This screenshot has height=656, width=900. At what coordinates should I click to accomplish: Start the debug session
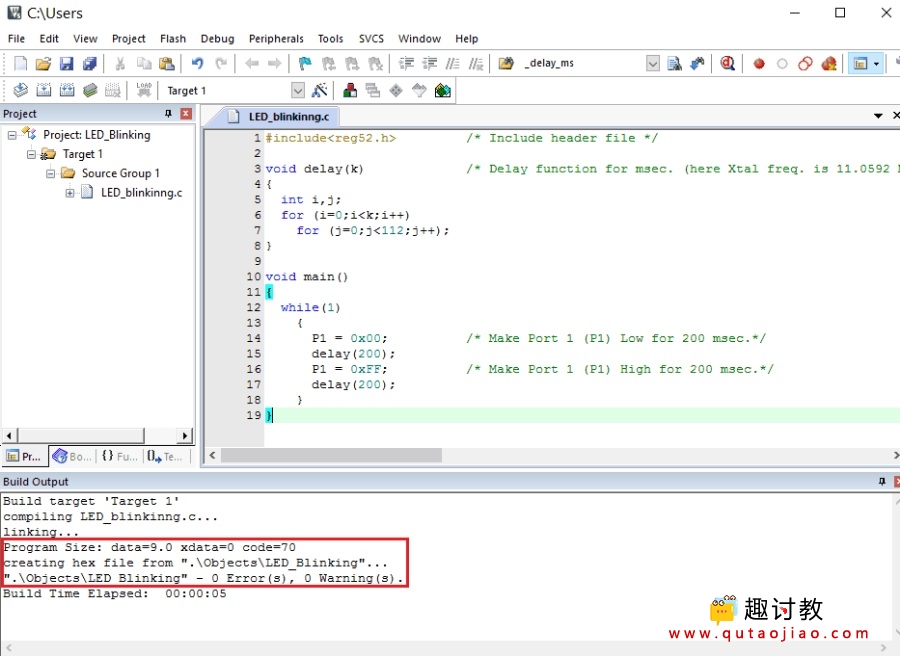(728, 63)
